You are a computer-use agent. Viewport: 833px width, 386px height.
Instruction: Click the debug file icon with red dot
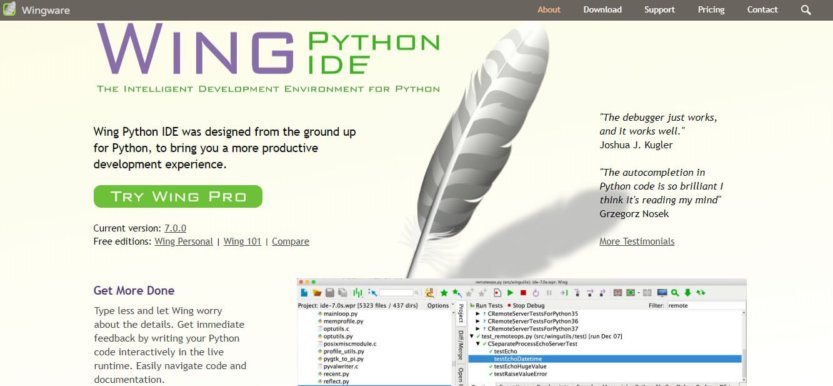click(x=497, y=293)
